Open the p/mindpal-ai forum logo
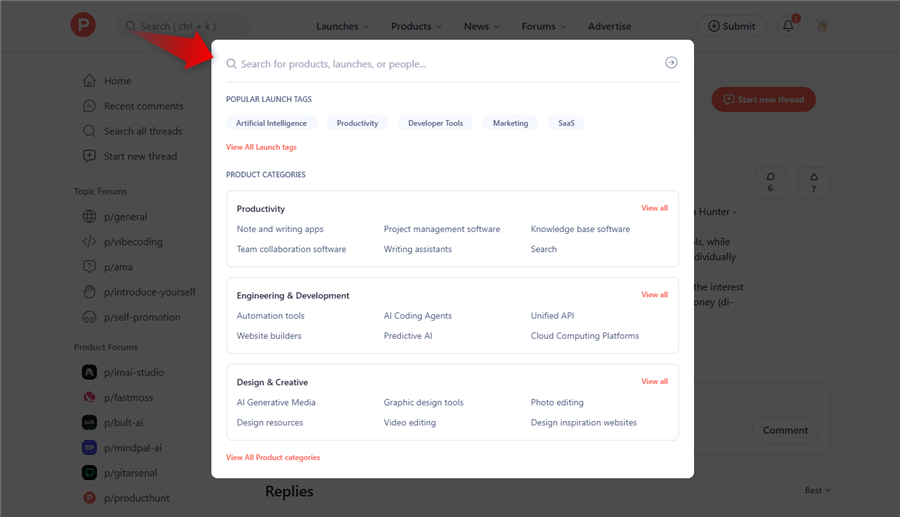The height and width of the screenshot is (517, 900). point(89,448)
